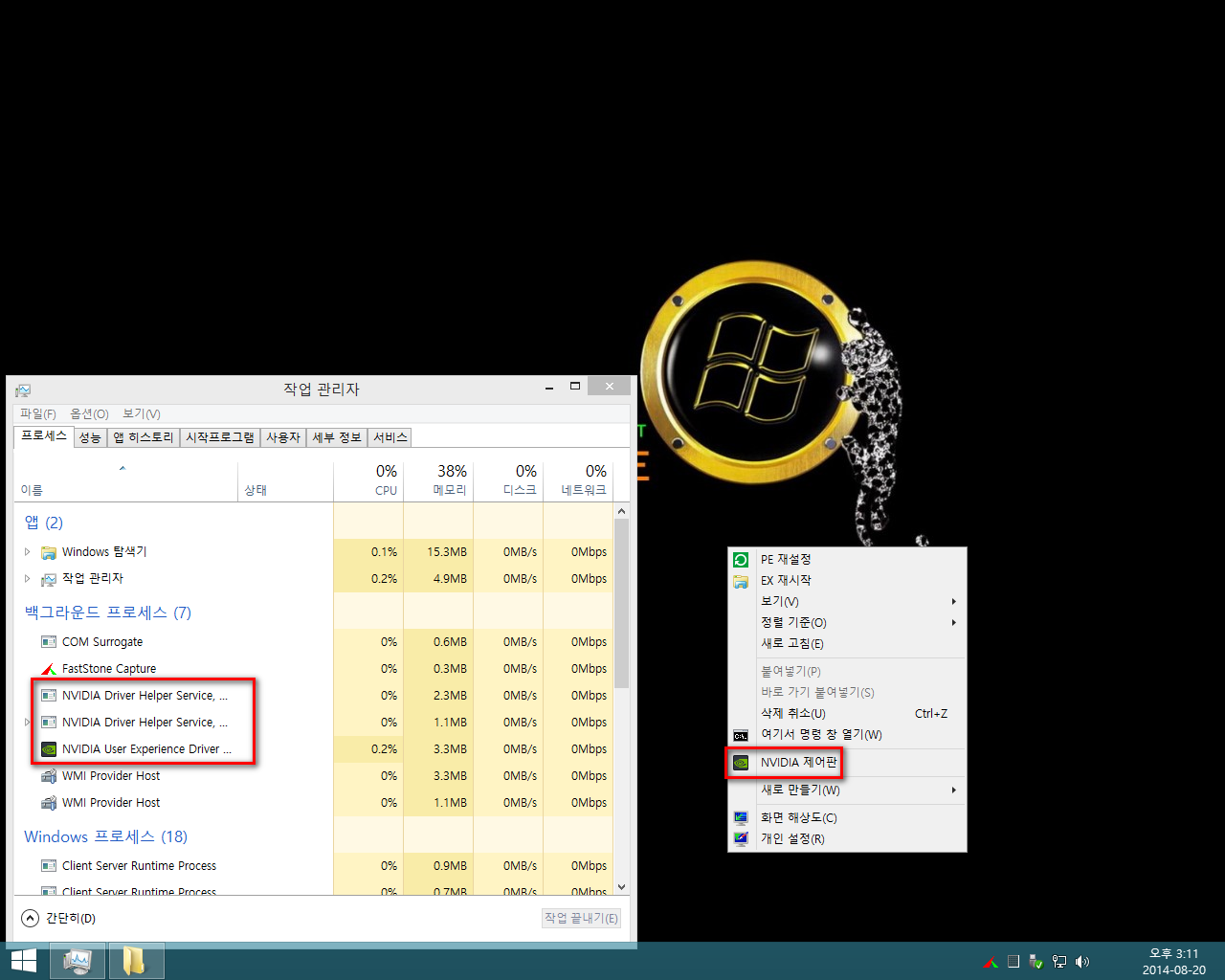The width and height of the screenshot is (1225, 980).
Task: Open the 옵션(O) menu
Action: point(89,414)
